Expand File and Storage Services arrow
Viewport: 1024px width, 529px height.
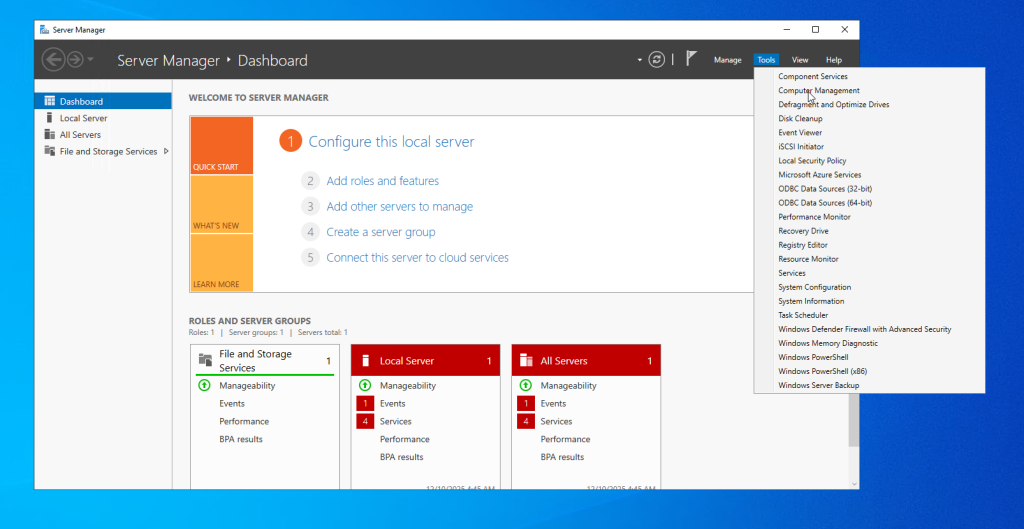pyautogui.click(x=166, y=152)
